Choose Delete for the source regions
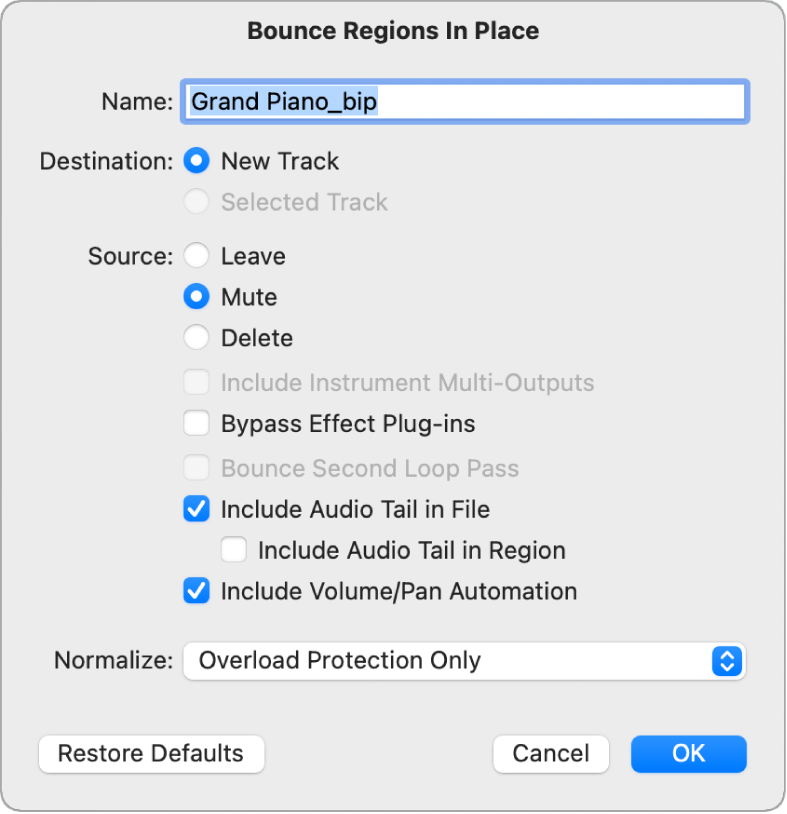Image resolution: width=787 pixels, height=814 pixels. pyautogui.click(x=197, y=338)
